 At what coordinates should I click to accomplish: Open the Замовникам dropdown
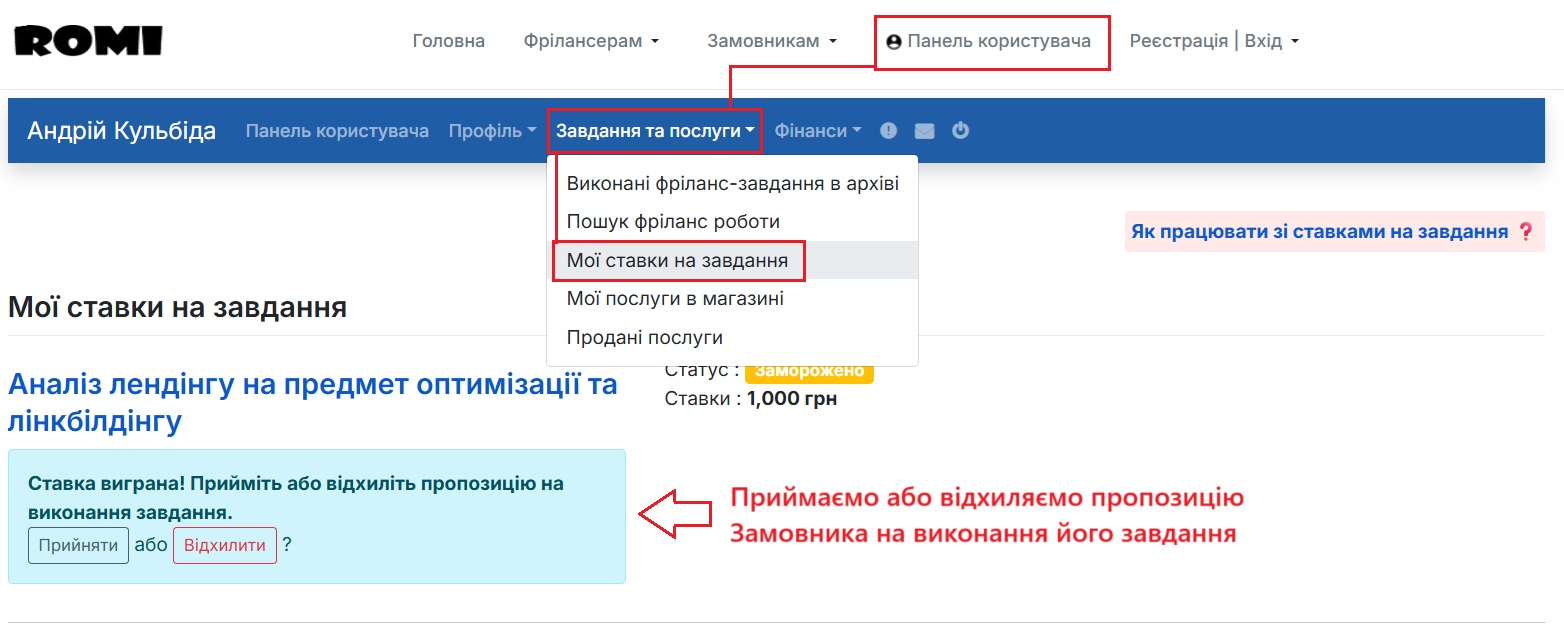pos(772,40)
